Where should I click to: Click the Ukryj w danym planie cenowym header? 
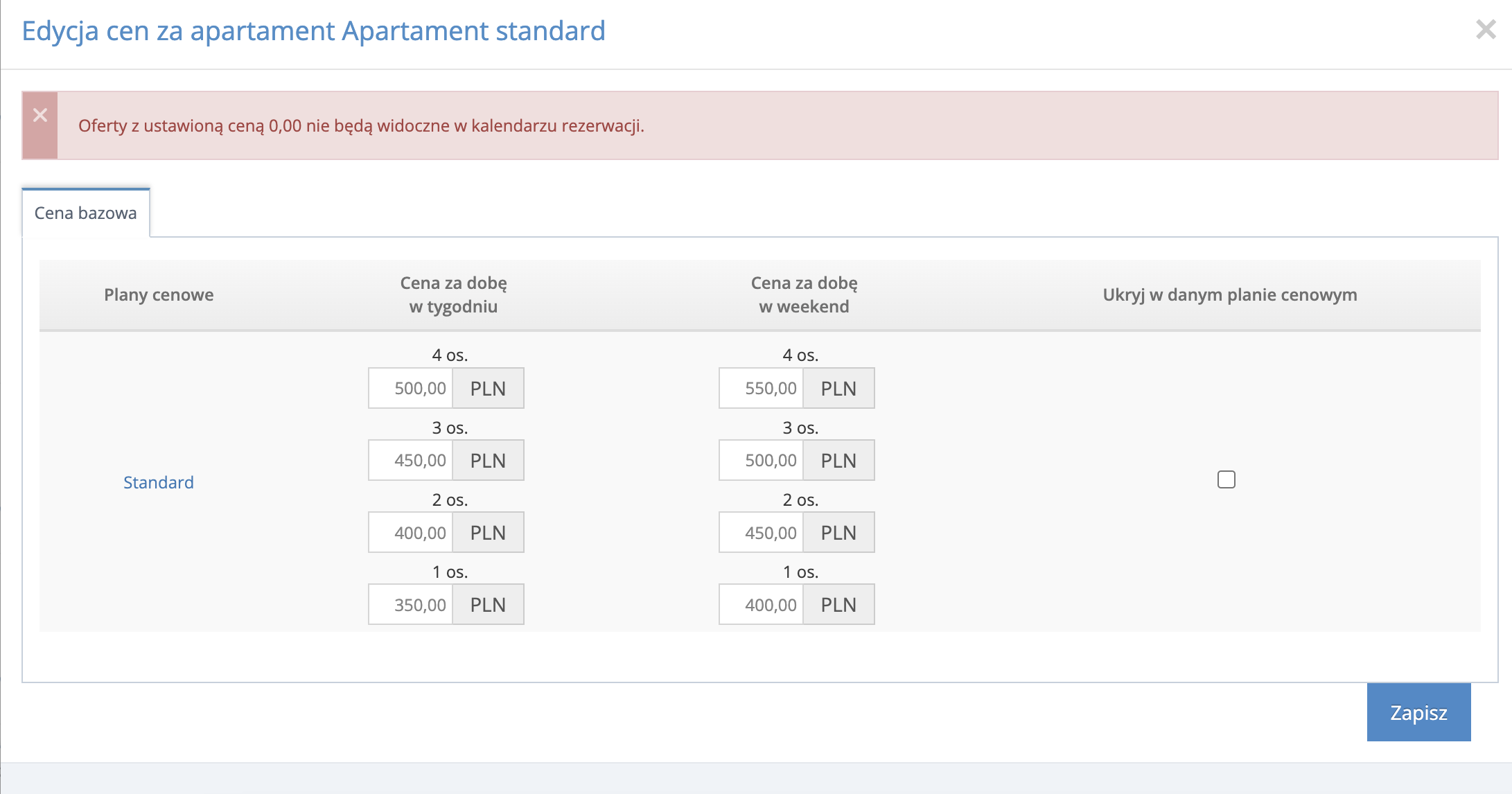point(1230,294)
